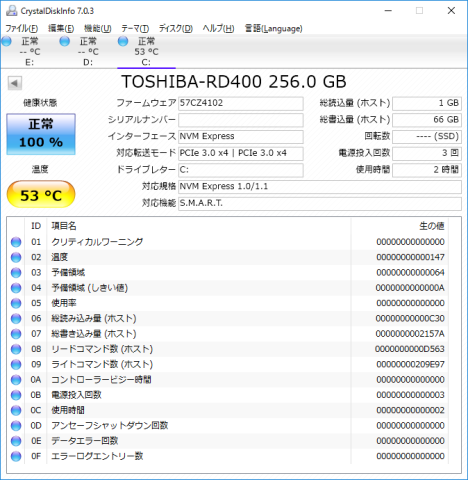Open the 言語(Language) menu

(x=274, y=28)
